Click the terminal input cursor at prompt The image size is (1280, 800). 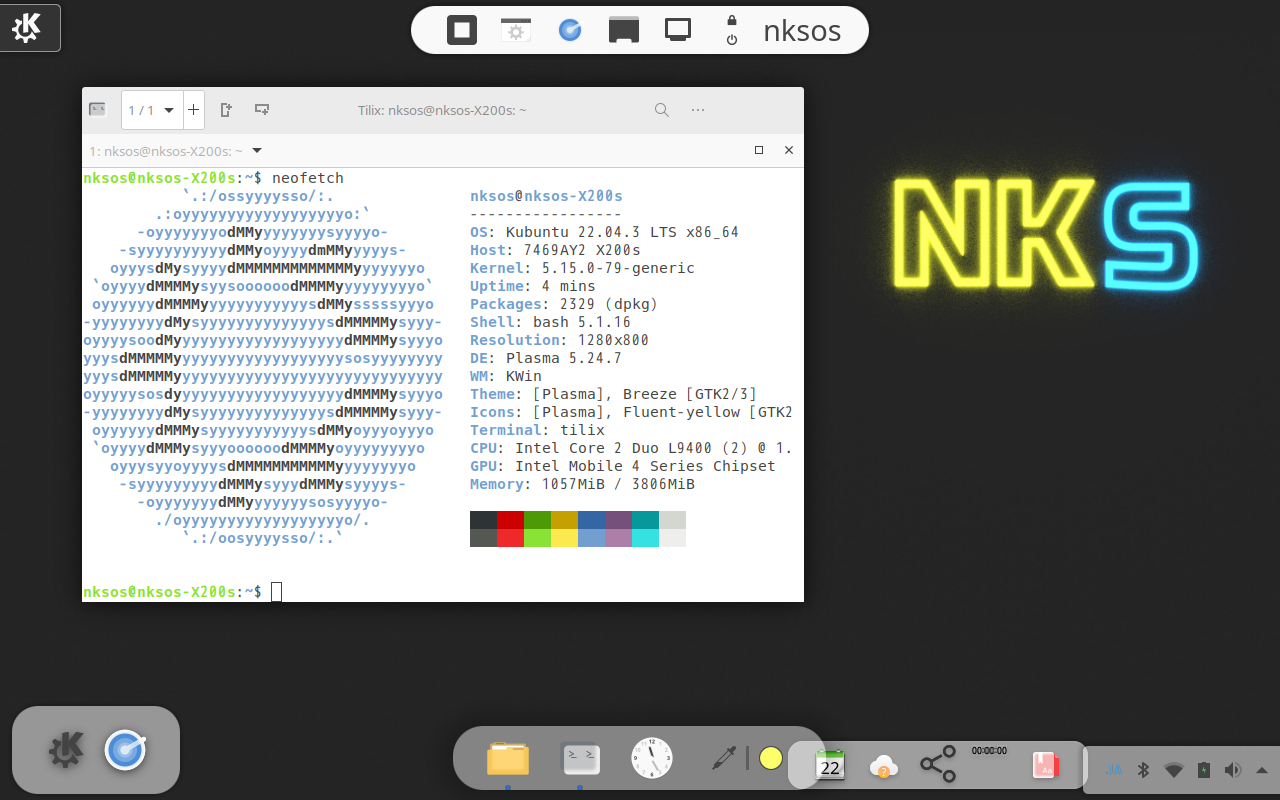pos(277,592)
